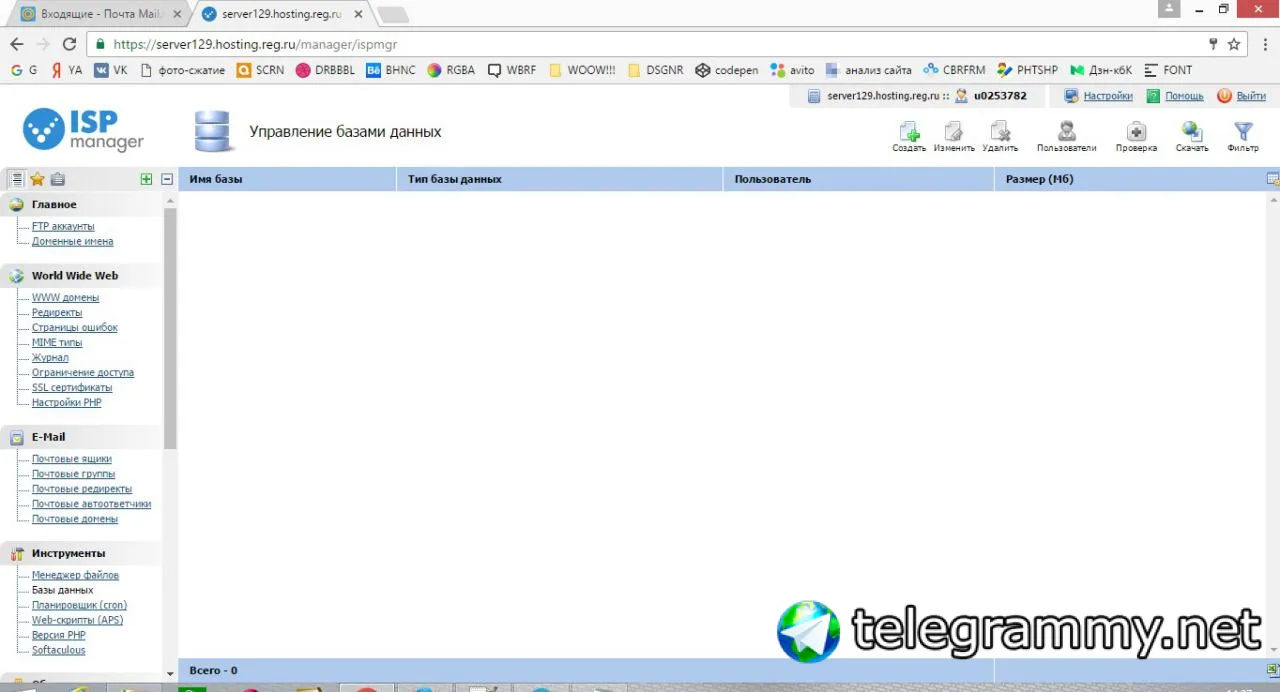This screenshot has width=1280, height=692.
Task: Expand all menu sections with green plus
Action: (x=147, y=179)
